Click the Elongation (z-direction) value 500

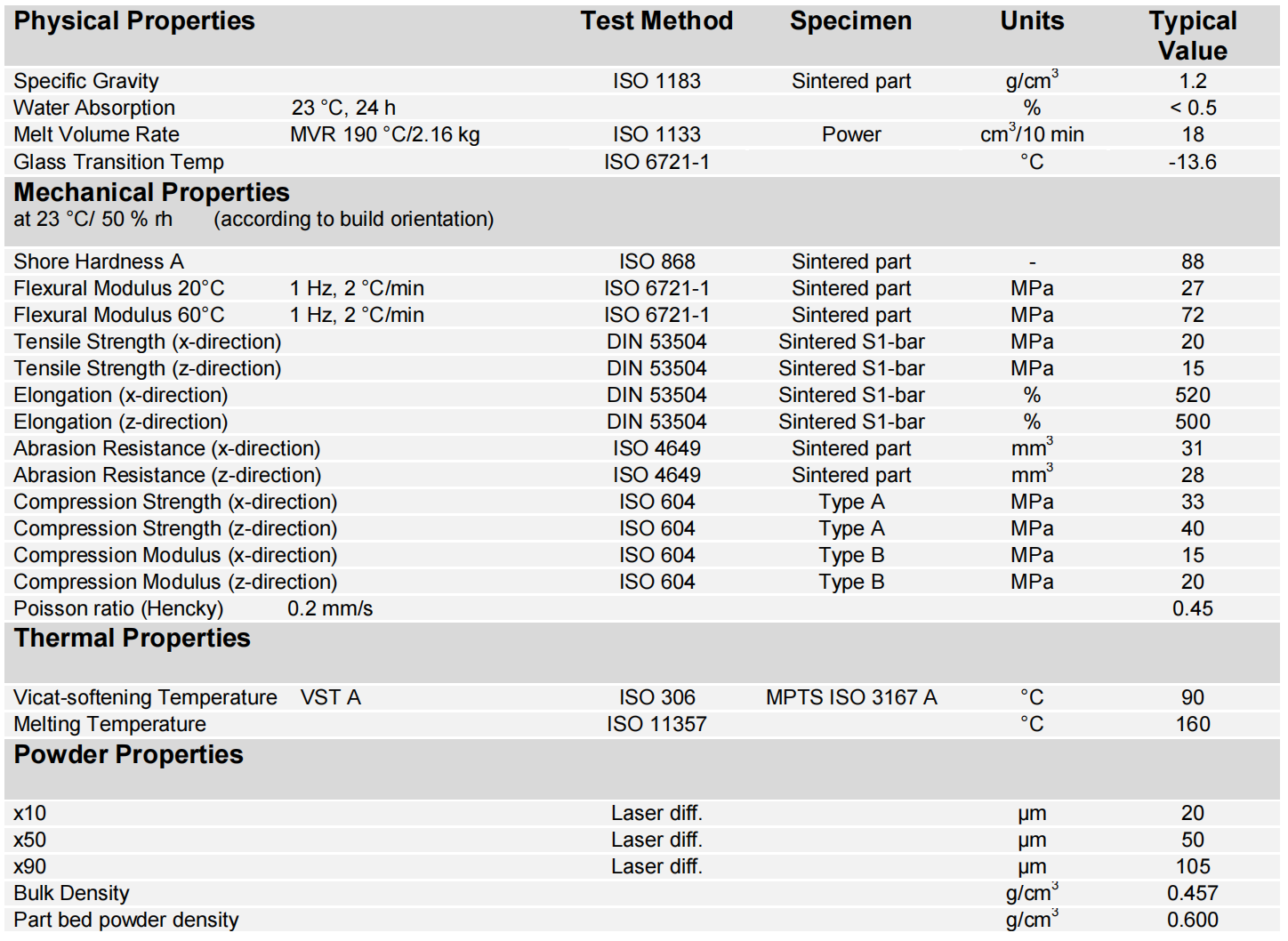(x=1192, y=422)
